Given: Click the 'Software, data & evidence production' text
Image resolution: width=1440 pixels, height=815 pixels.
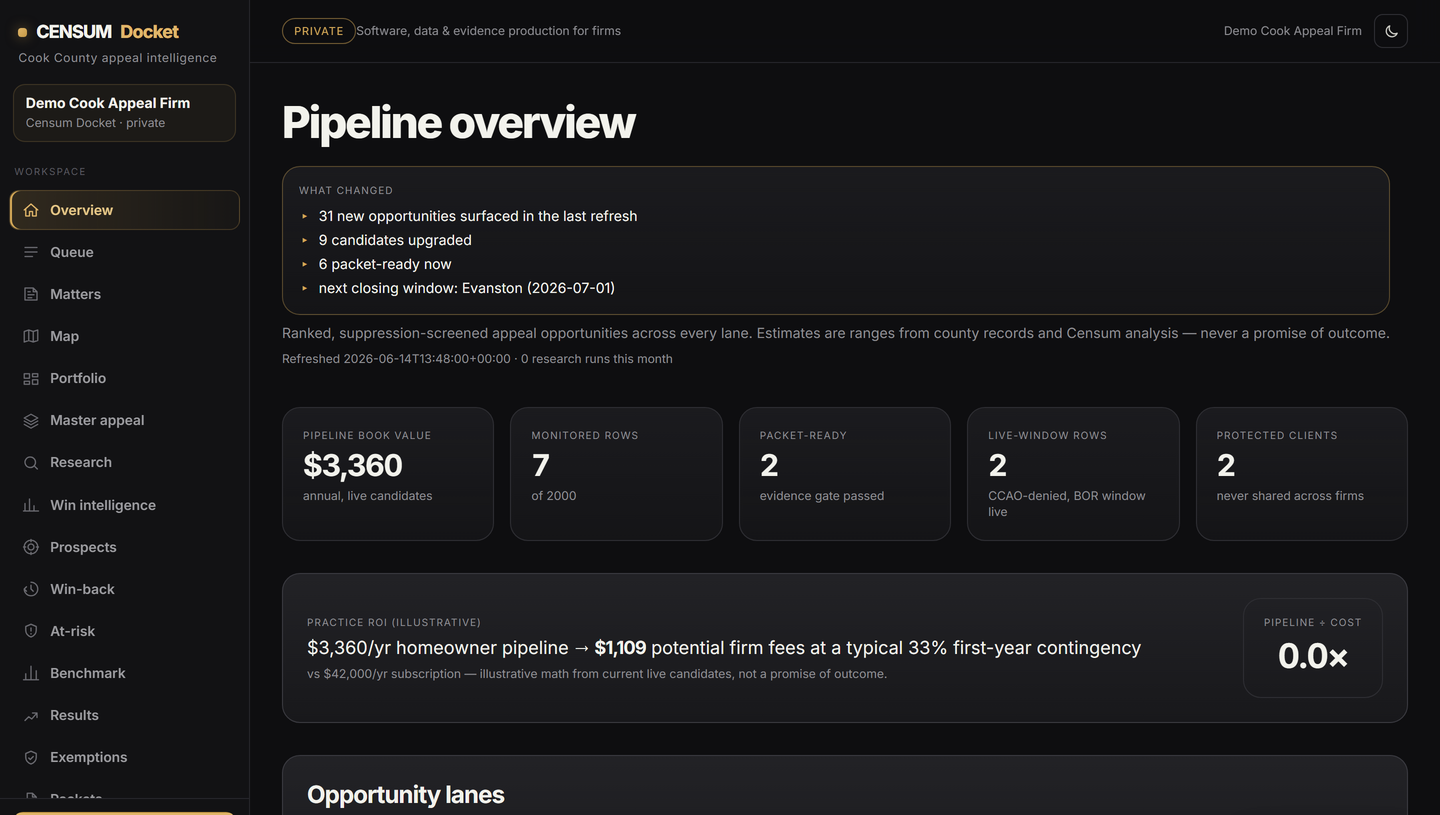Looking at the screenshot, I should 488,31.
